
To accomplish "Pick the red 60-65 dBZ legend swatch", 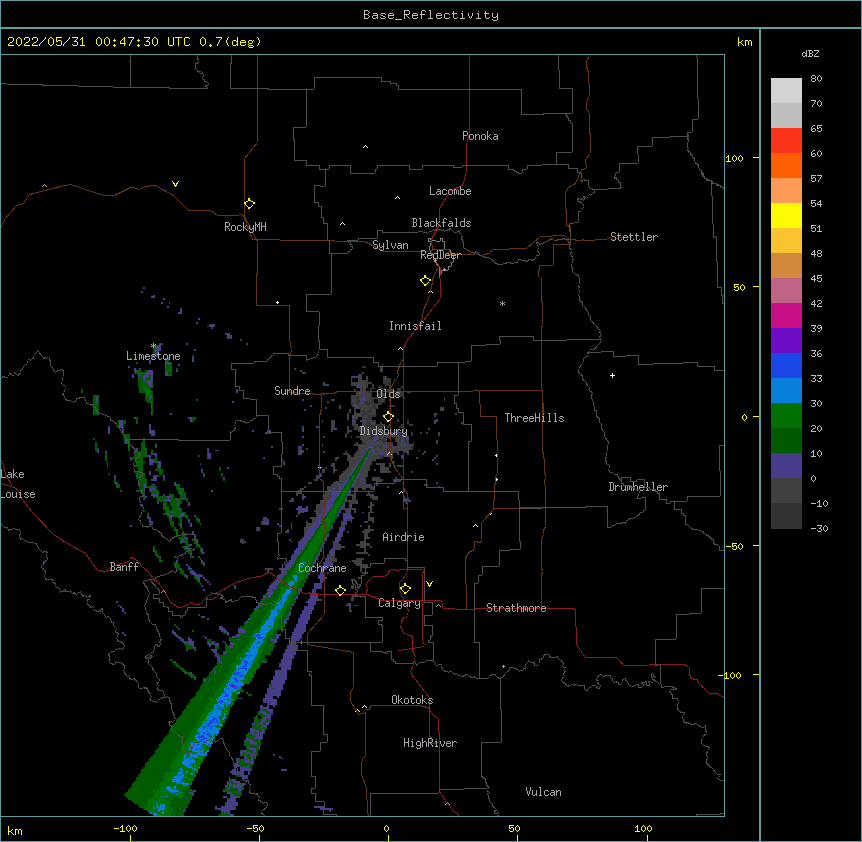I will coord(786,140).
